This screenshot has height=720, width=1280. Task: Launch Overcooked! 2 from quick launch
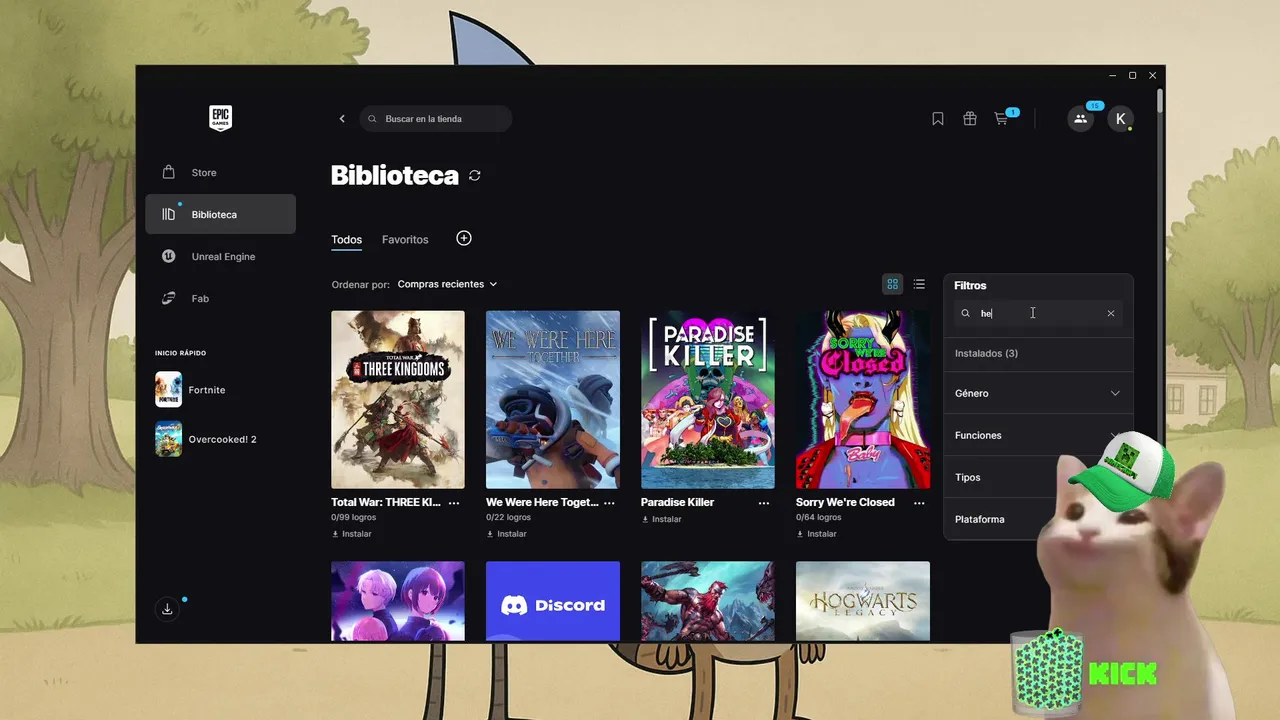tap(206, 439)
